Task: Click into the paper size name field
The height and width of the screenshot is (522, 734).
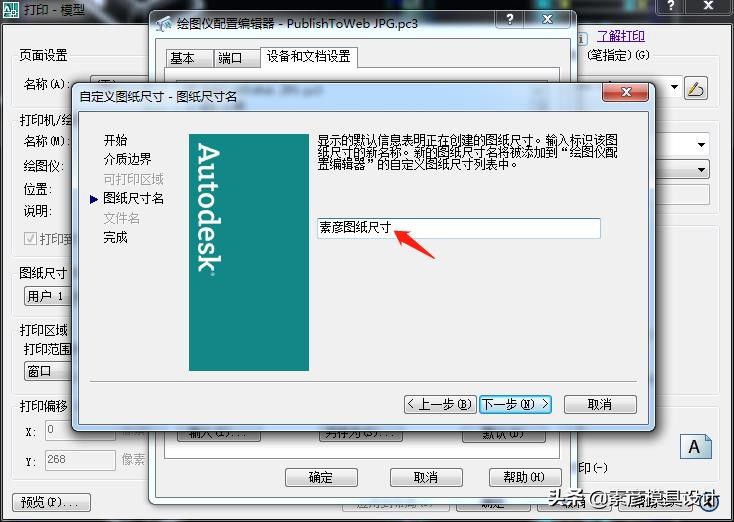Action: pyautogui.click(x=459, y=228)
